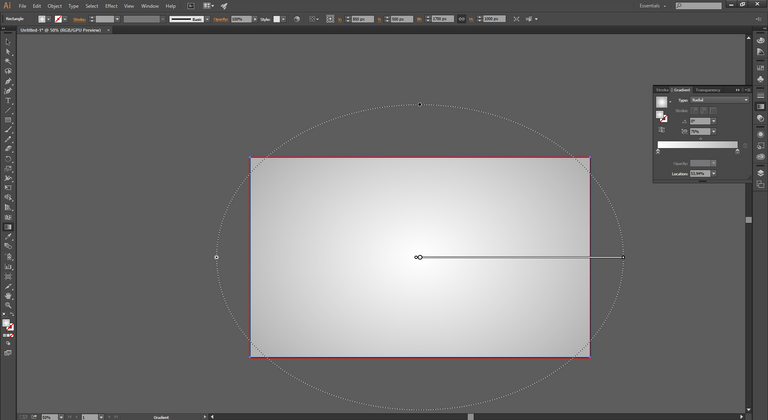768x420 pixels.
Task: Open the Object menu
Action: [x=54, y=6]
